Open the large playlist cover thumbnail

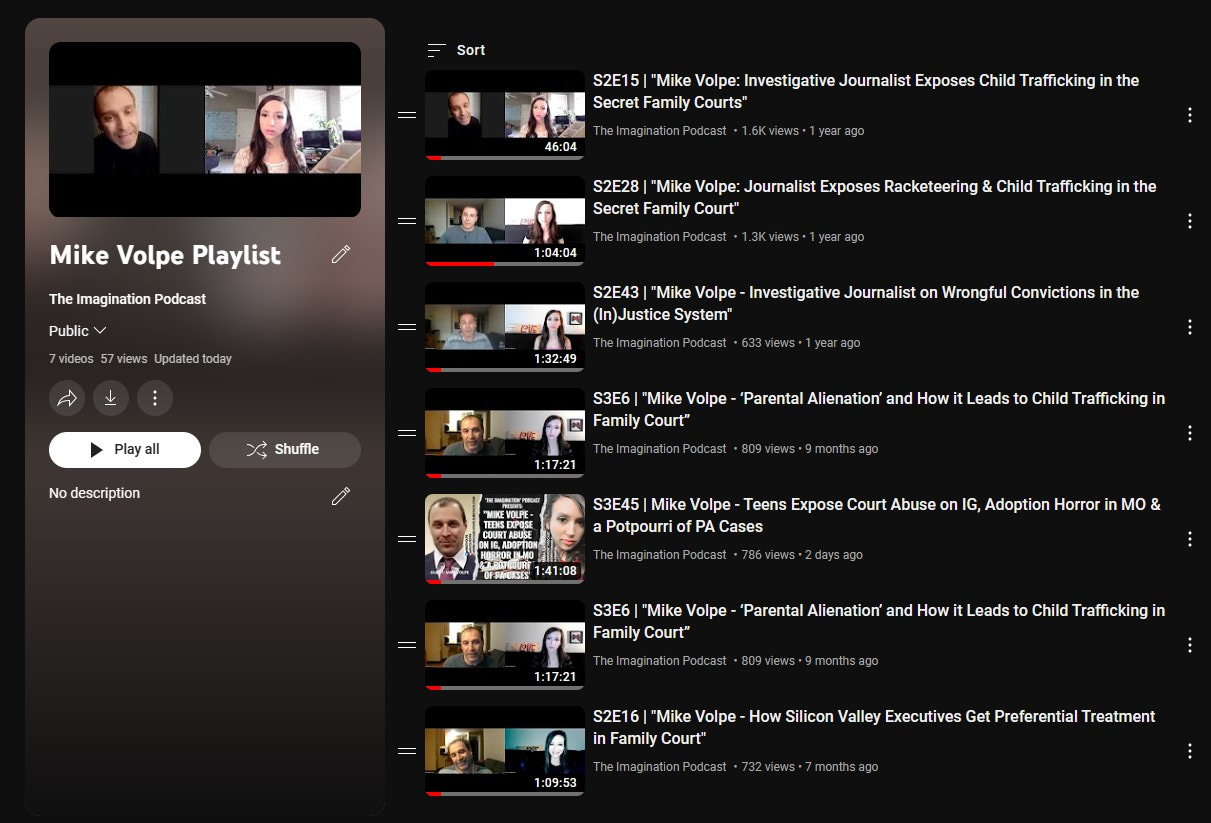tap(205, 129)
